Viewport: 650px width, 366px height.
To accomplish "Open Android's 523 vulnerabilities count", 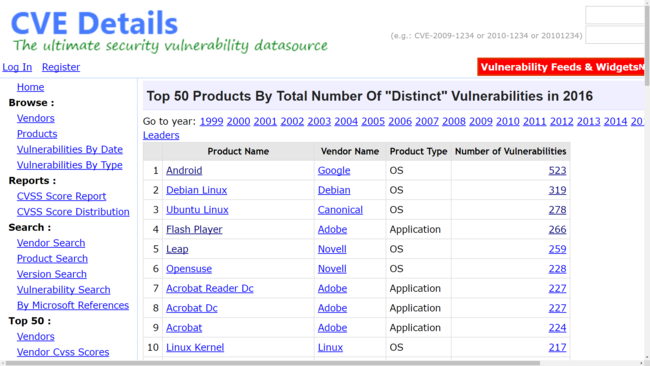I will coord(558,170).
